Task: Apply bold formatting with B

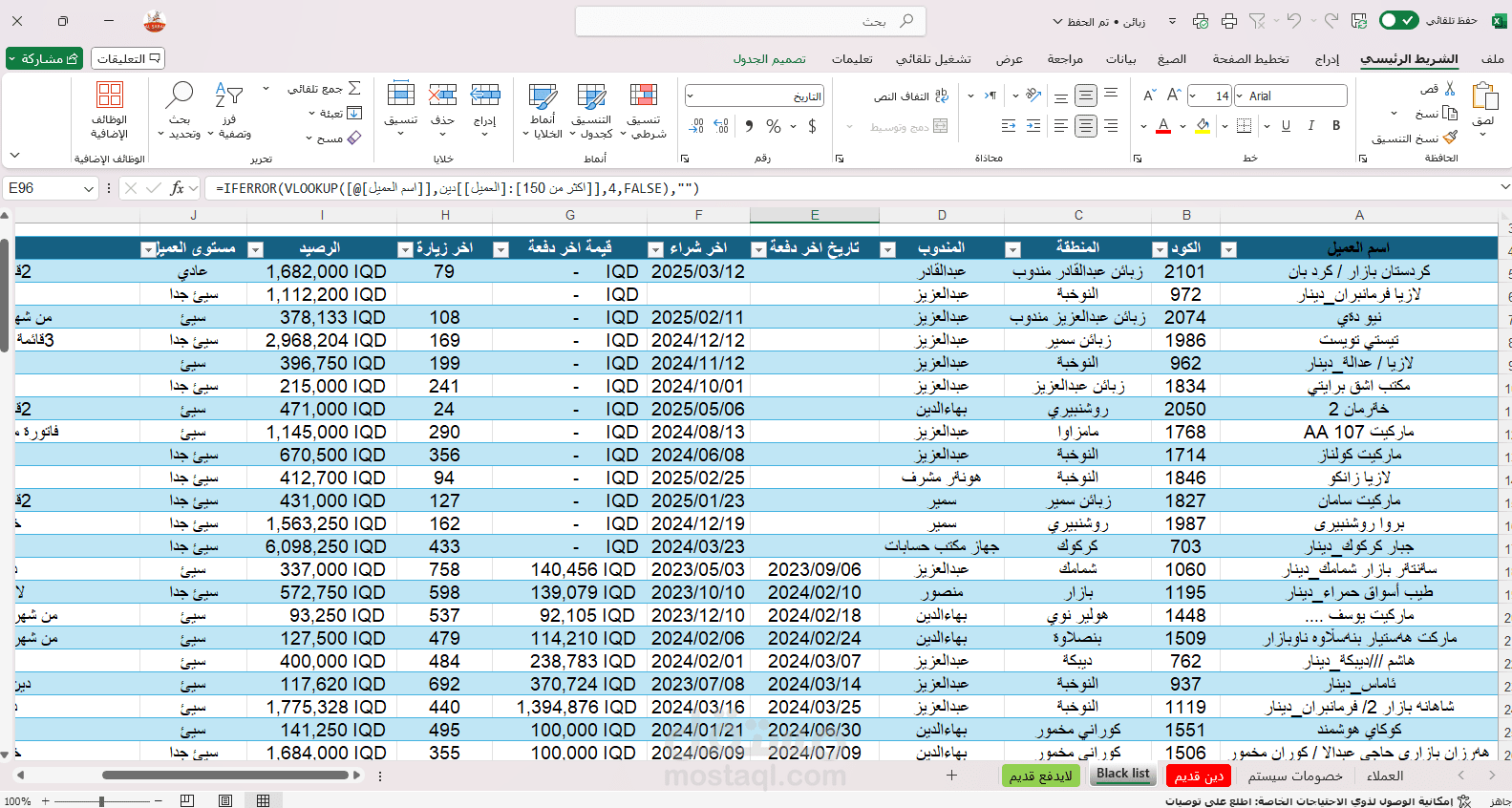Action: coord(1336,125)
